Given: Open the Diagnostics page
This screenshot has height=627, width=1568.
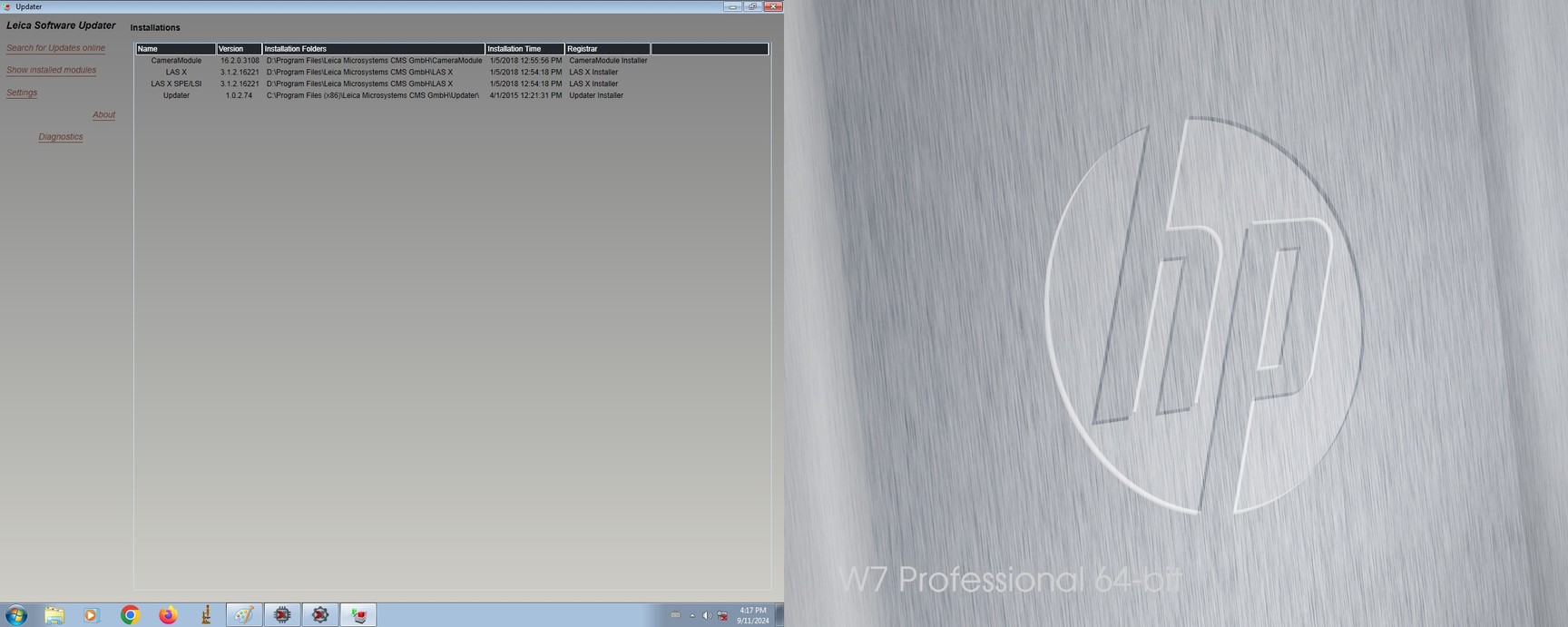Looking at the screenshot, I should point(61,137).
